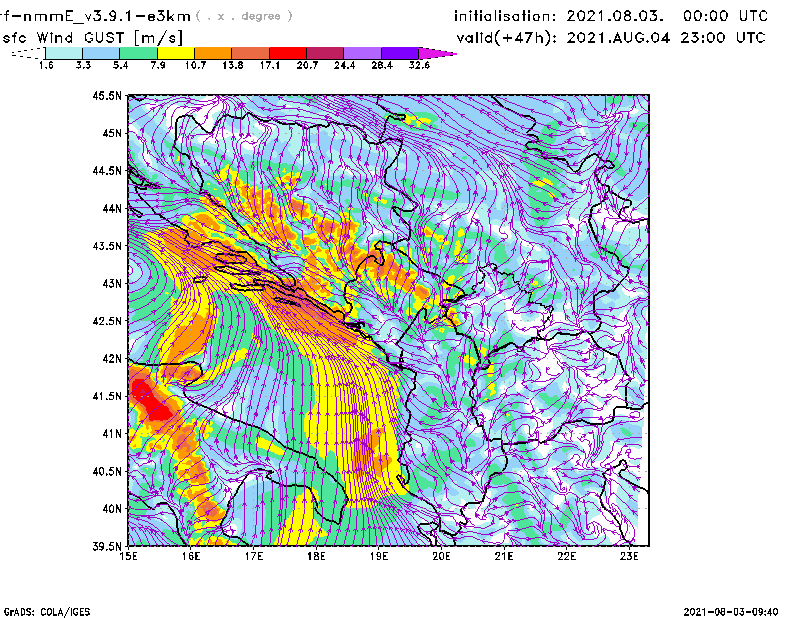Click the green 5.4–7.9 legend swatch
800x618 pixels.
138,53
